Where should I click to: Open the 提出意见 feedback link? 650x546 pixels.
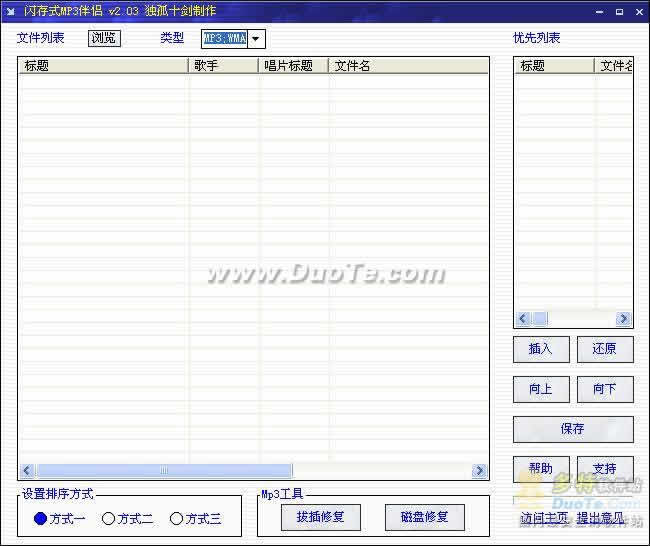pyautogui.click(x=600, y=518)
